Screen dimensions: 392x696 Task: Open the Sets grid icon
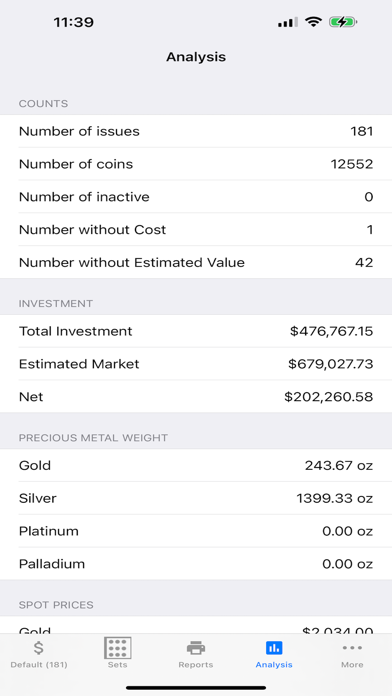pos(118,648)
